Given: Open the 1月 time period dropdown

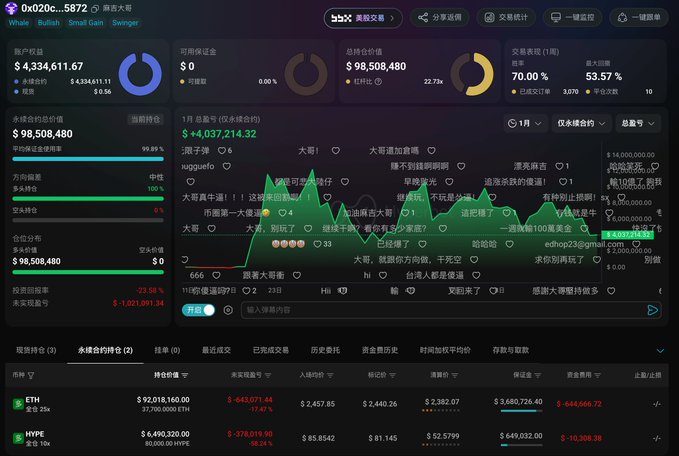Looking at the screenshot, I should tap(524, 123).
